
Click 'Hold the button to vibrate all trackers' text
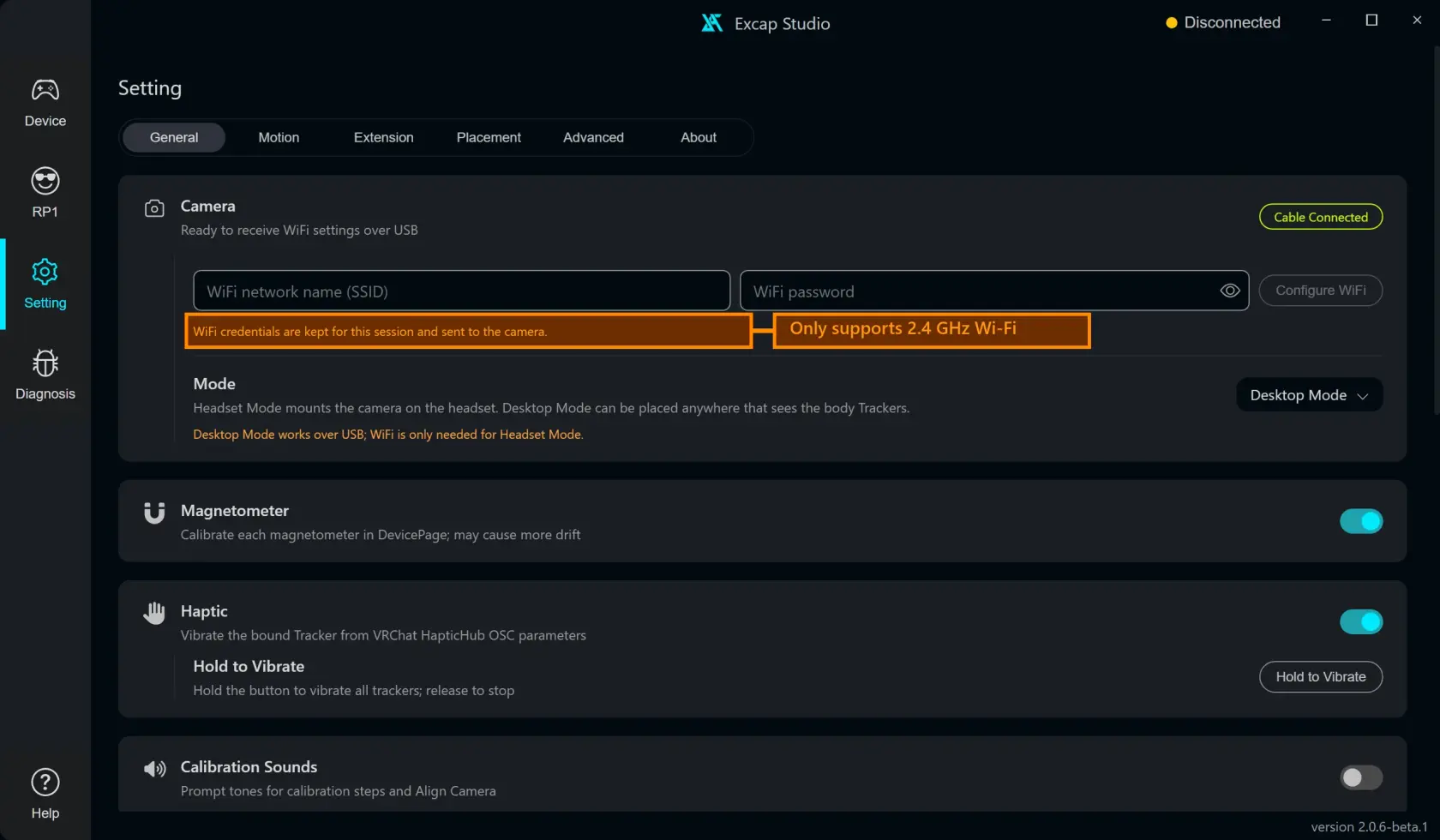click(354, 691)
